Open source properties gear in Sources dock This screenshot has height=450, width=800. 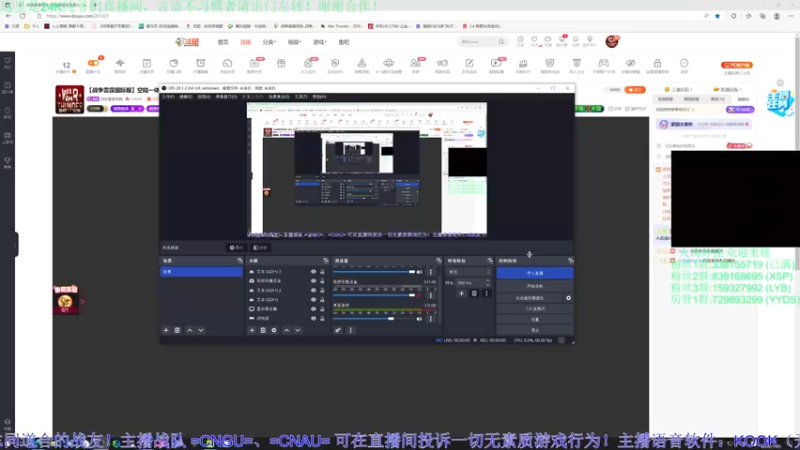pos(274,330)
